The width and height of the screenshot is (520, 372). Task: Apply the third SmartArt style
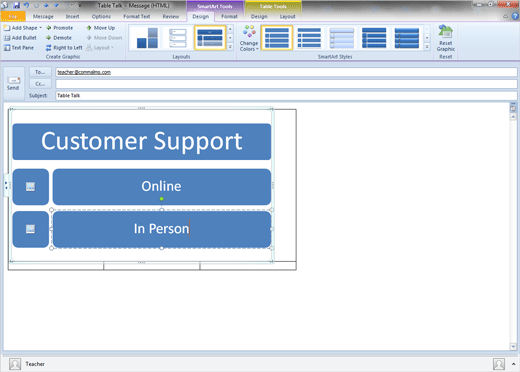click(342, 38)
